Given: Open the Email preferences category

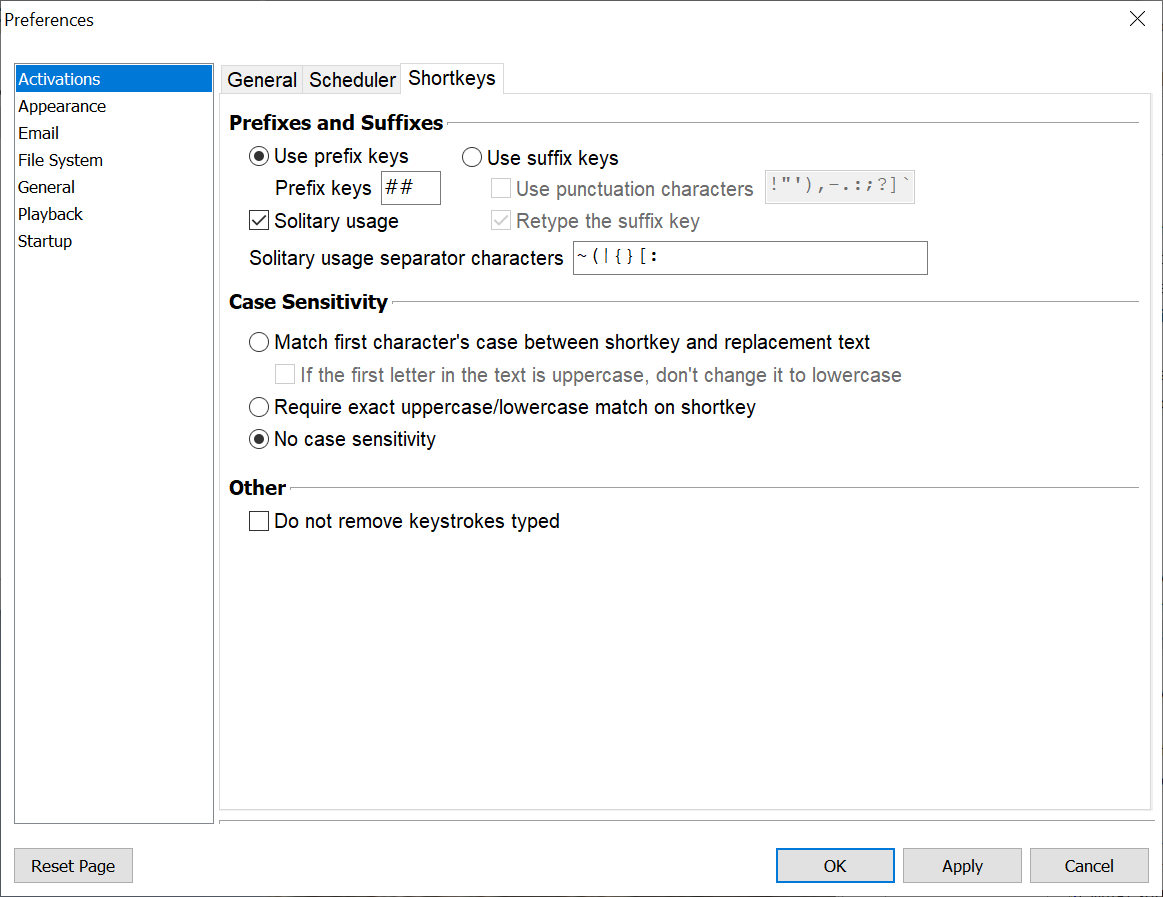Looking at the screenshot, I should click(x=38, y=133).
